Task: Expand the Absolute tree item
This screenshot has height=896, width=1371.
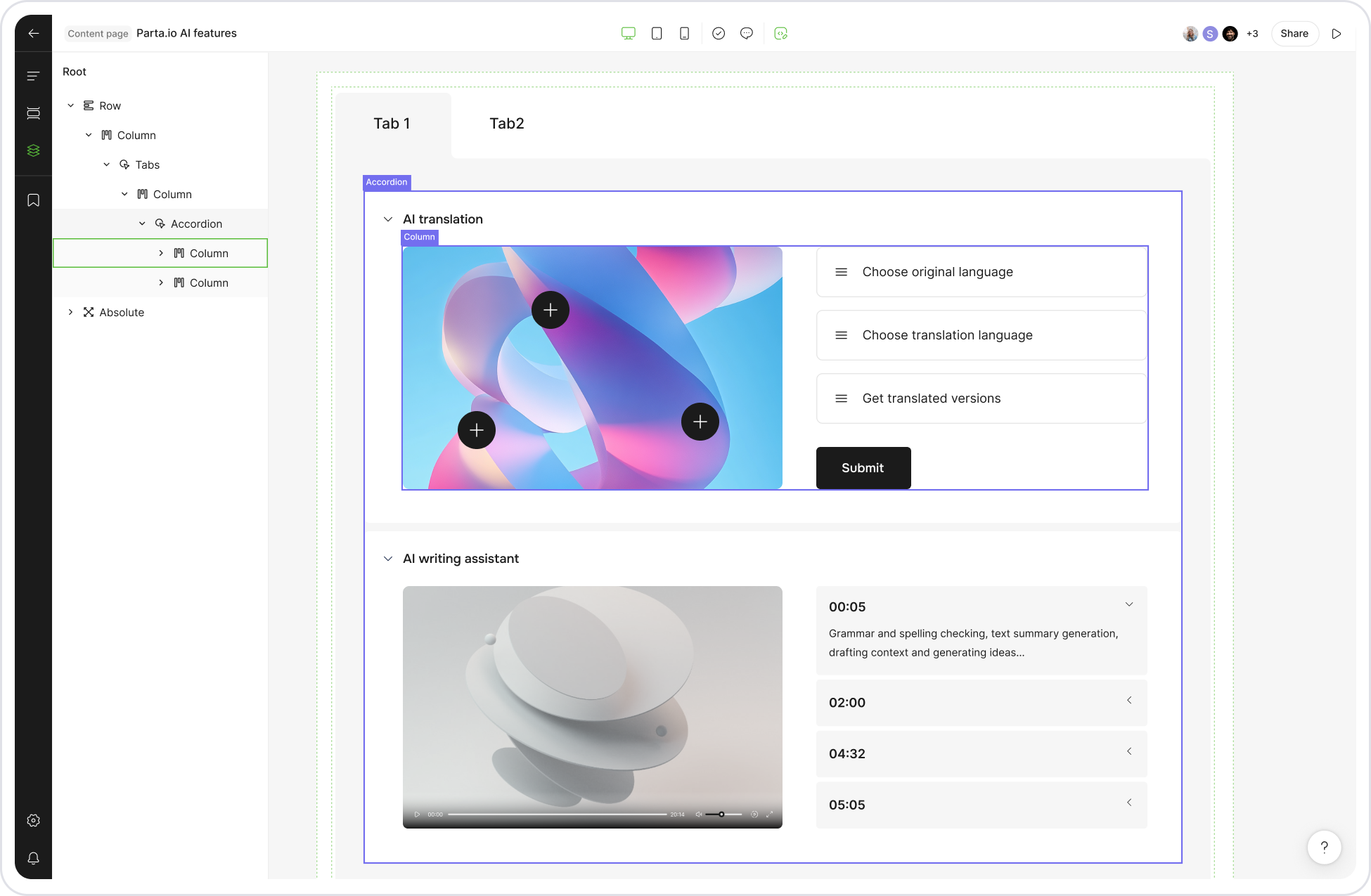Action: point(70,312)
